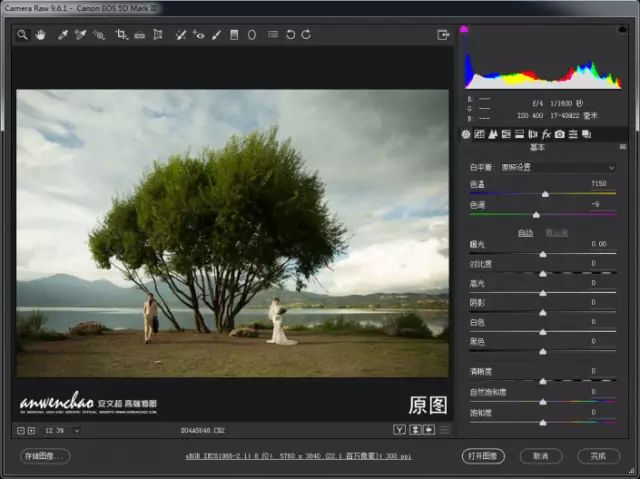This screenshot has height=479, width=640.
Task: Click the 自动 auto tone link
Action: click(525, 233)
